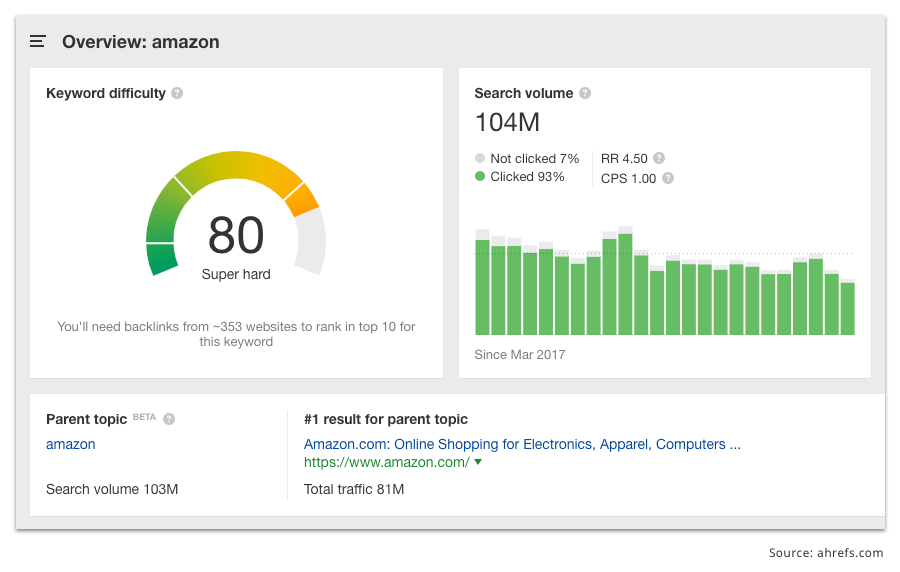Screen dimensions: 900x572
Task: Click the Total traffic 81M text
Action: [354, 489]
